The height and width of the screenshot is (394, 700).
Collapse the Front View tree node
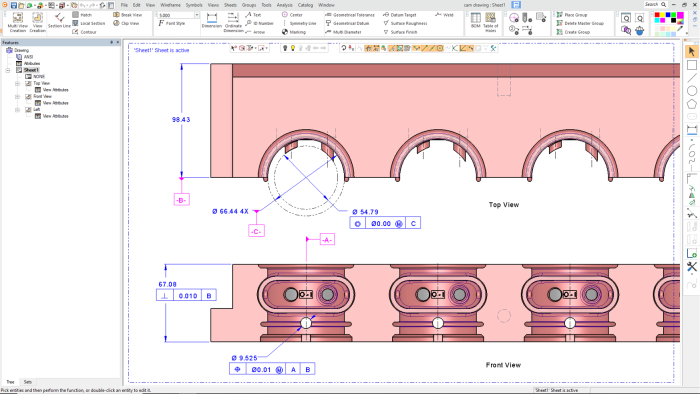pos(17,96)
